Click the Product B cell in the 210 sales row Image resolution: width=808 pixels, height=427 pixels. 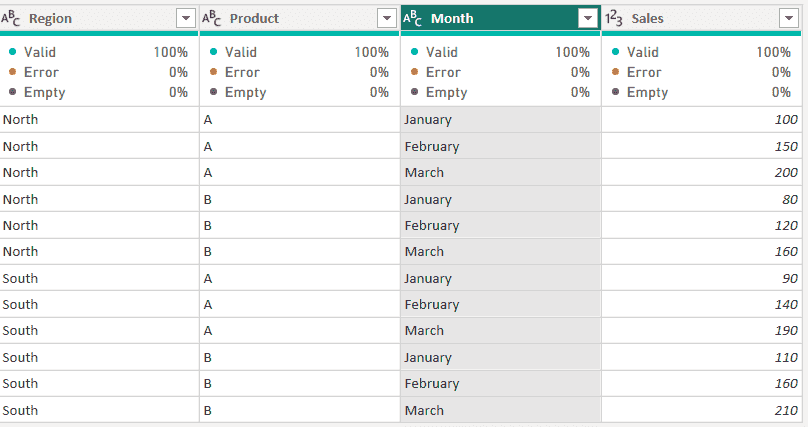coord(299,411)
